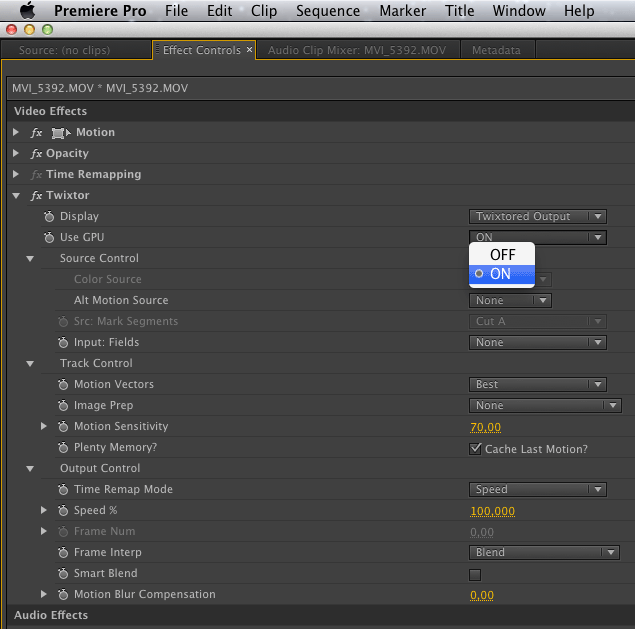
Task: Expand Time Remapping properties
Action: [x=16, y=174]
